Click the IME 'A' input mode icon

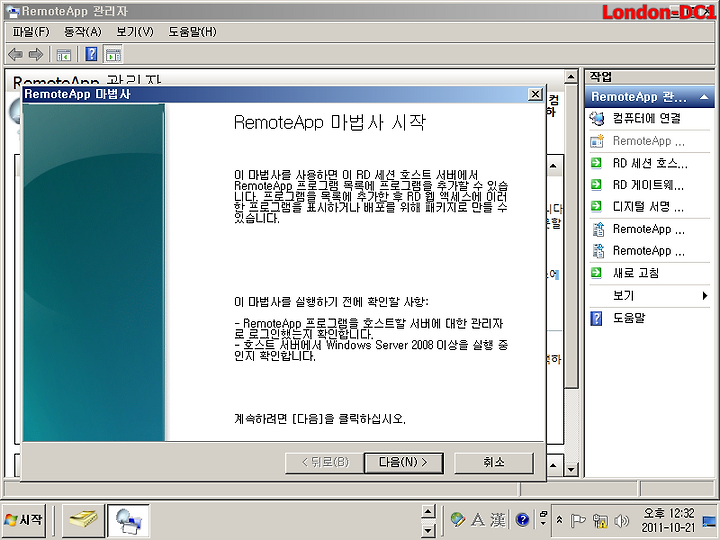point(478,520)
